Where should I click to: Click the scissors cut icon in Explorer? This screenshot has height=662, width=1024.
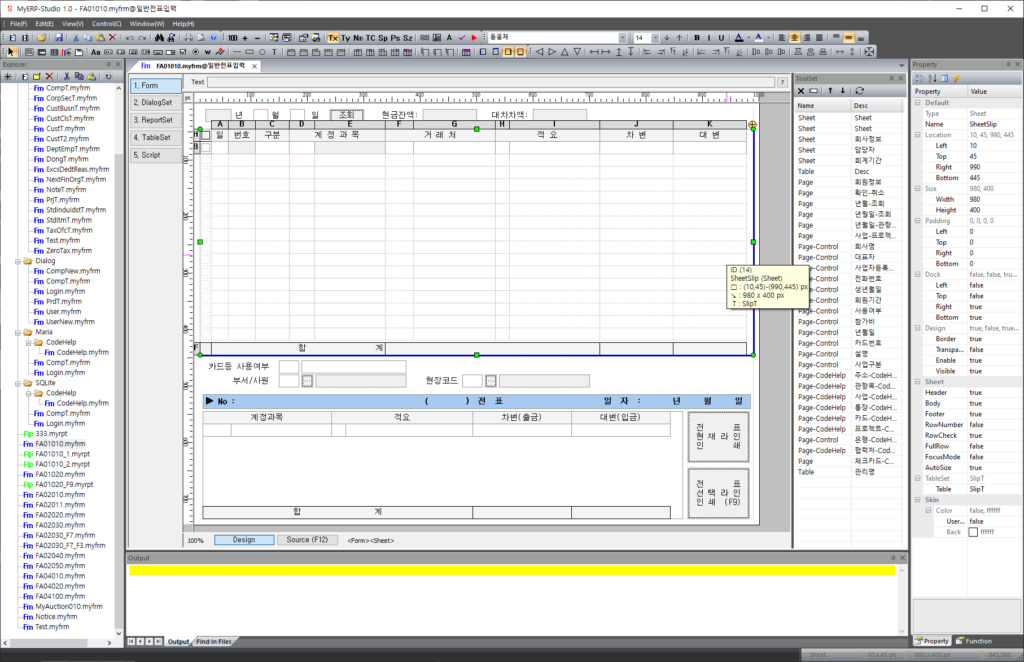pyautogui.click(x=67, y=76)
